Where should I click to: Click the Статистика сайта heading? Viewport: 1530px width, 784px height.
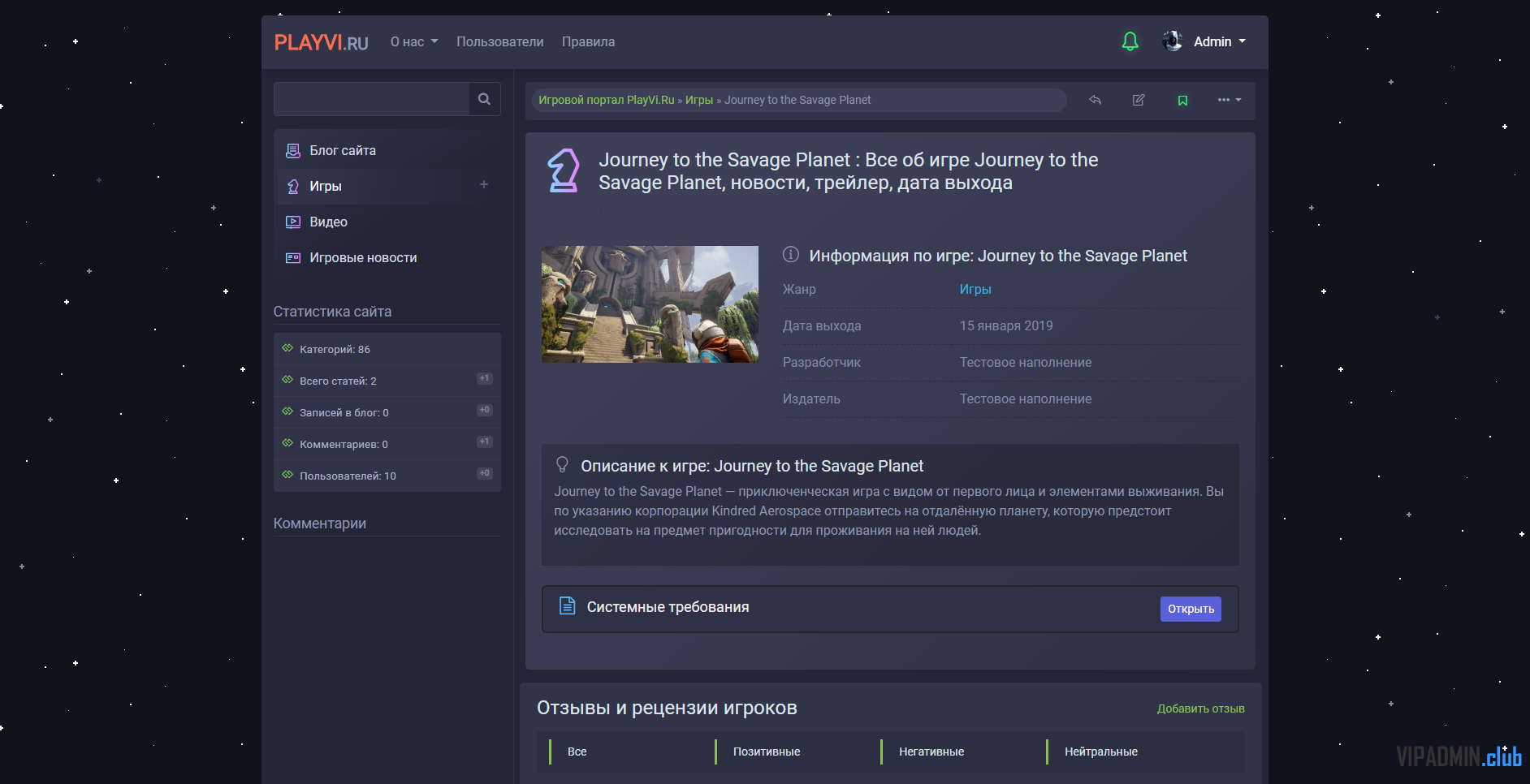[332, 312]
